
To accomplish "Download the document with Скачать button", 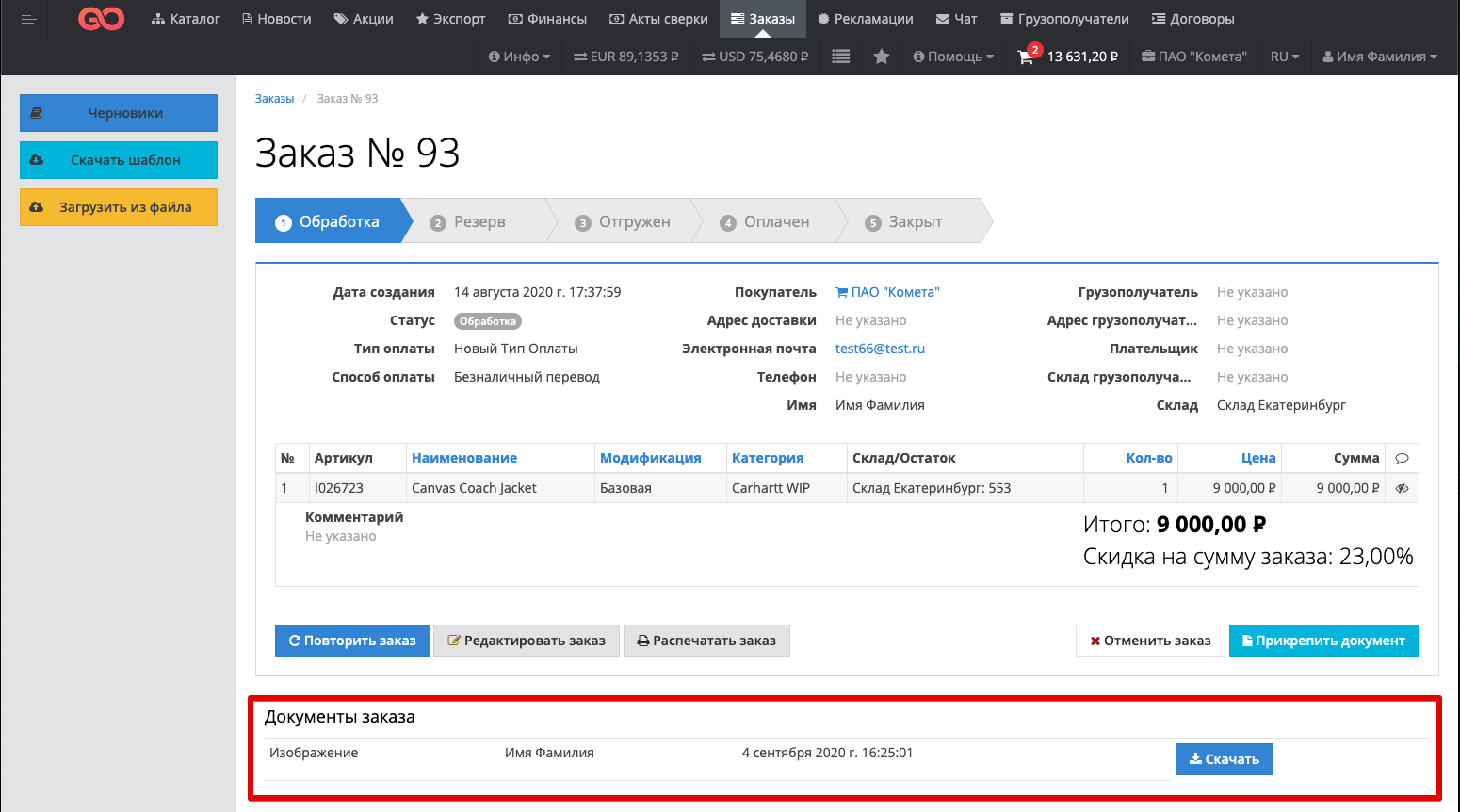I will point(1224,759).
